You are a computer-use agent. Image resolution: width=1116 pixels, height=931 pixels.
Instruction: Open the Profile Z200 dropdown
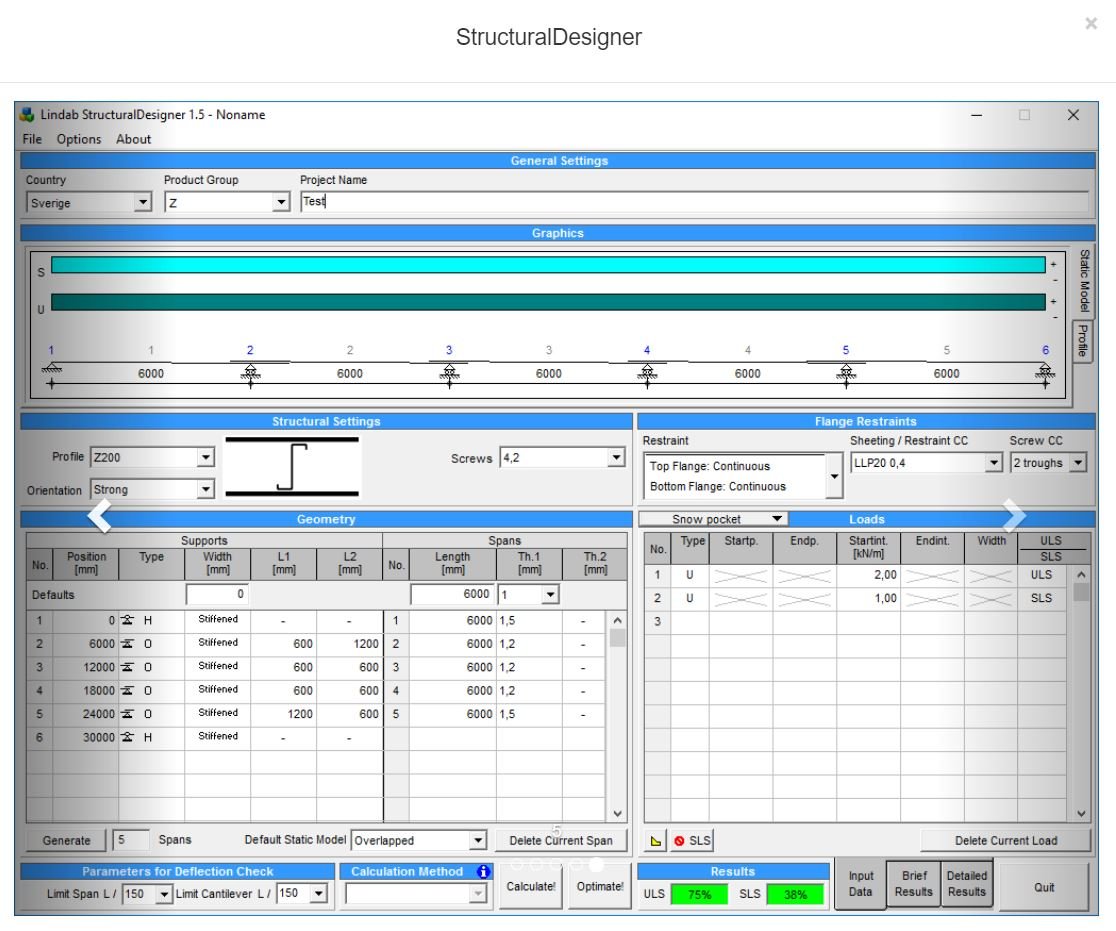tap(206, 458)
